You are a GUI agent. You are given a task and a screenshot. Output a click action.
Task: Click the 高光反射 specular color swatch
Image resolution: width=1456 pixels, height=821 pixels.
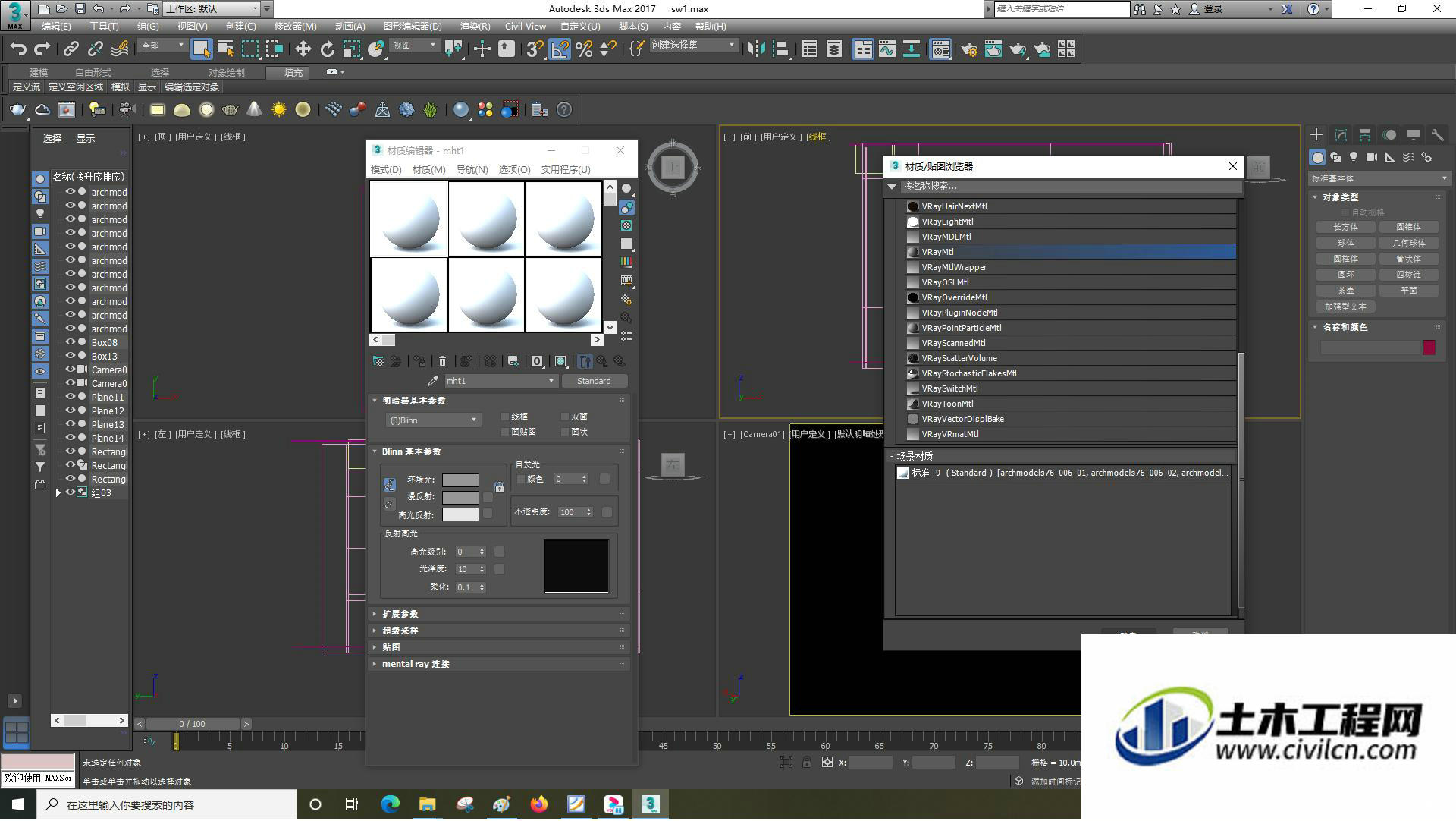pos(460,514)
